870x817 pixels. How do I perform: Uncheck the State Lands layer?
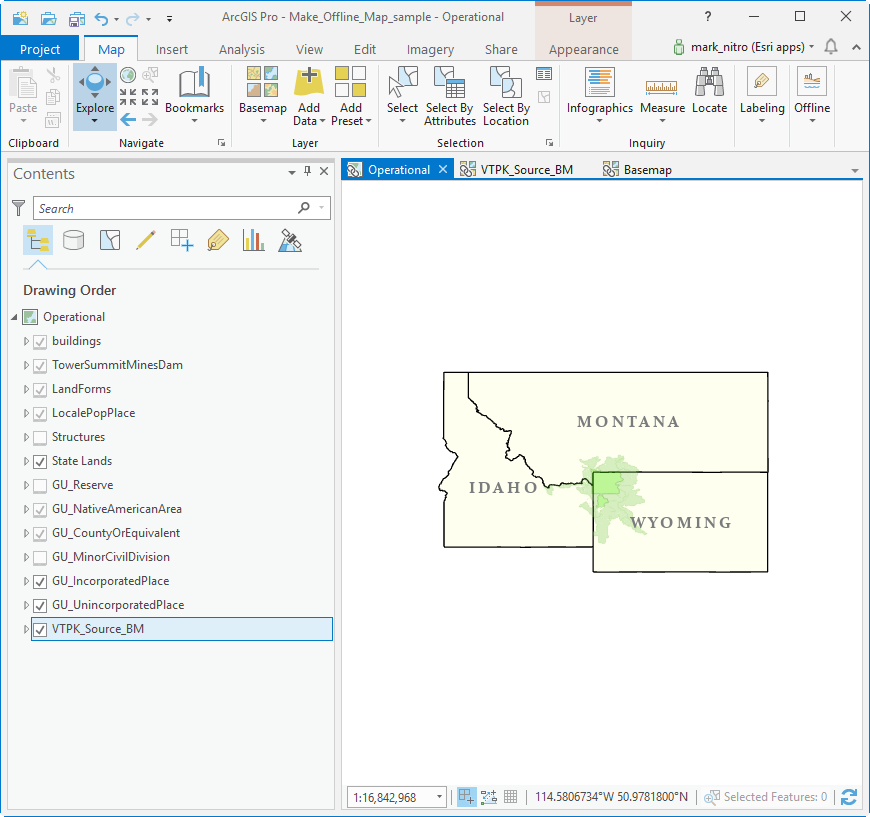[40, 462]
